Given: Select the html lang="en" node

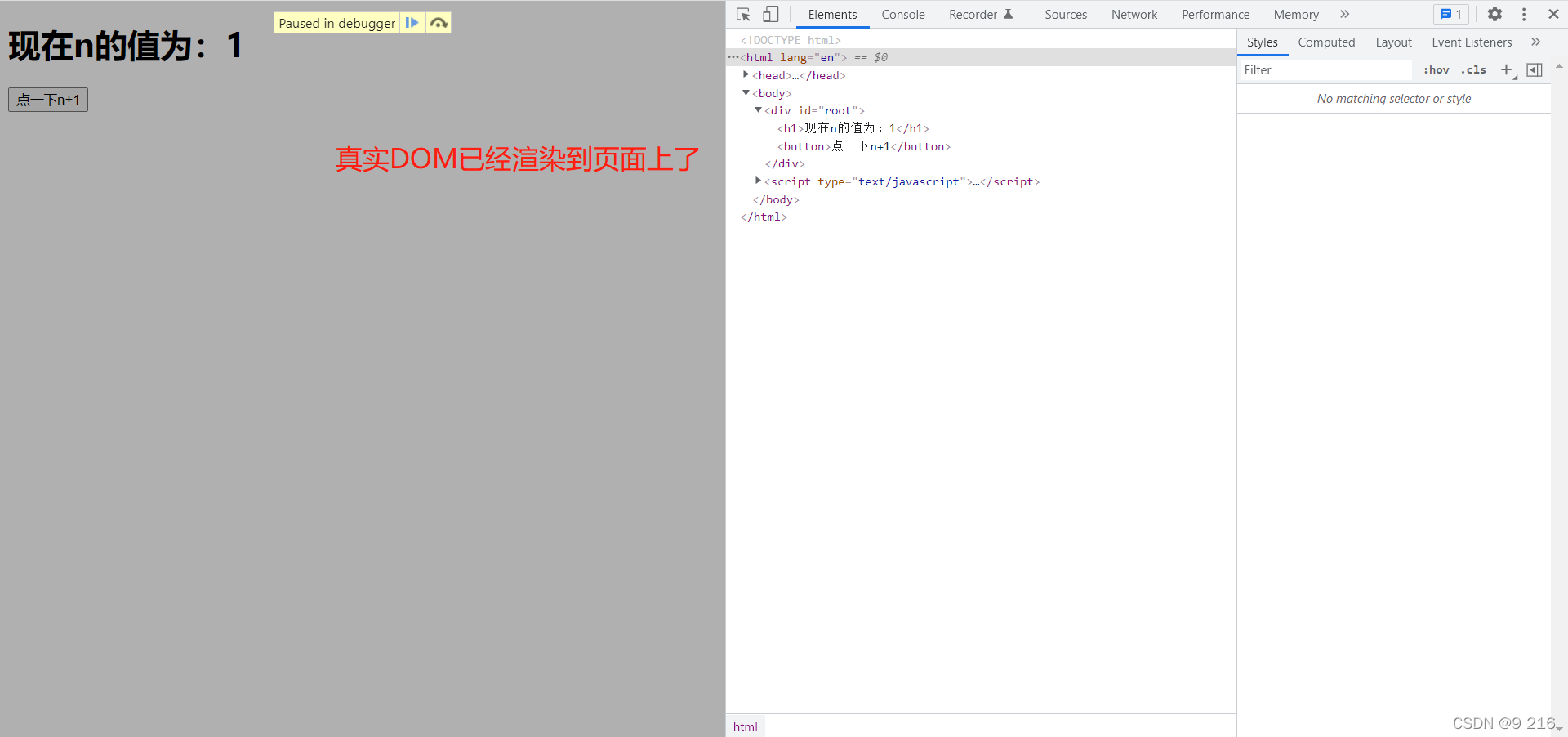Looking at the screenshot, I should pyautogui.click(x=980, y=57).
